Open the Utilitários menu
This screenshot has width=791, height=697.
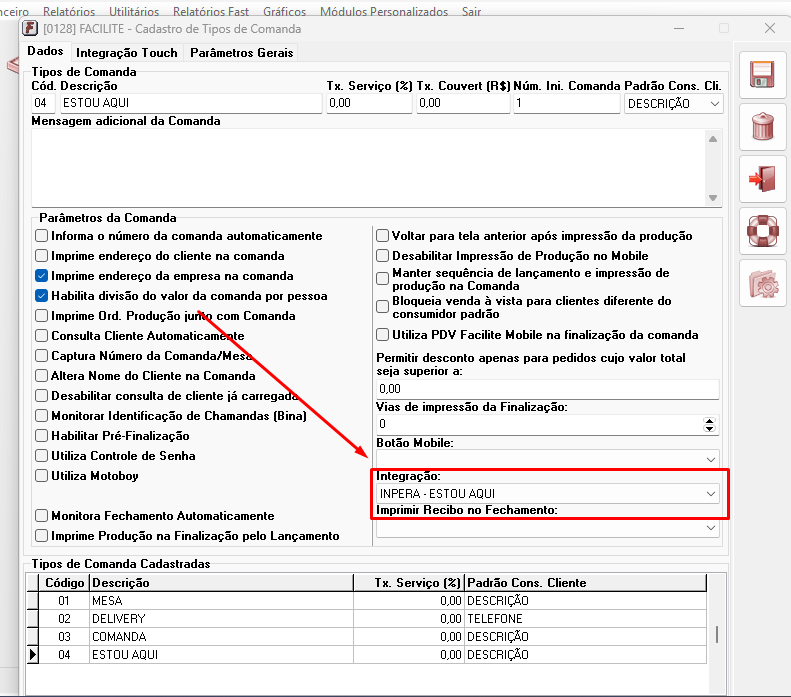click(x=134, y=11)
